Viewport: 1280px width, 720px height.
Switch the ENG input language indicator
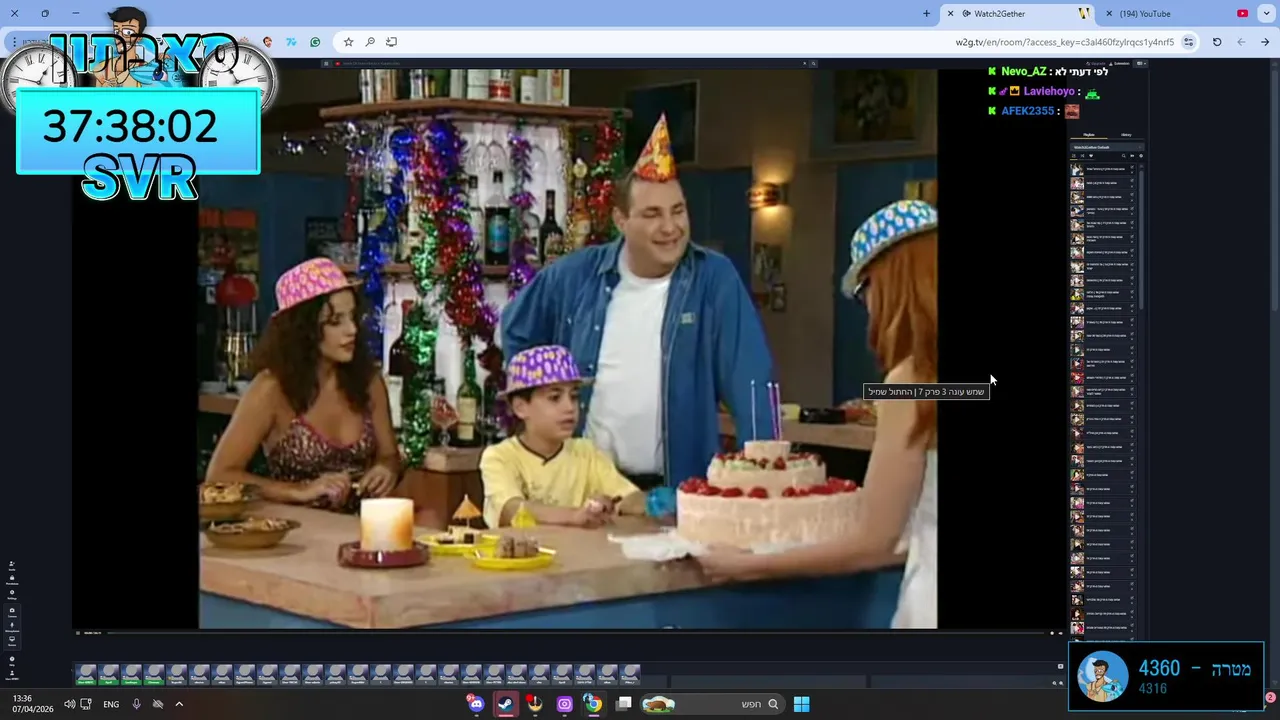[111, 704]
